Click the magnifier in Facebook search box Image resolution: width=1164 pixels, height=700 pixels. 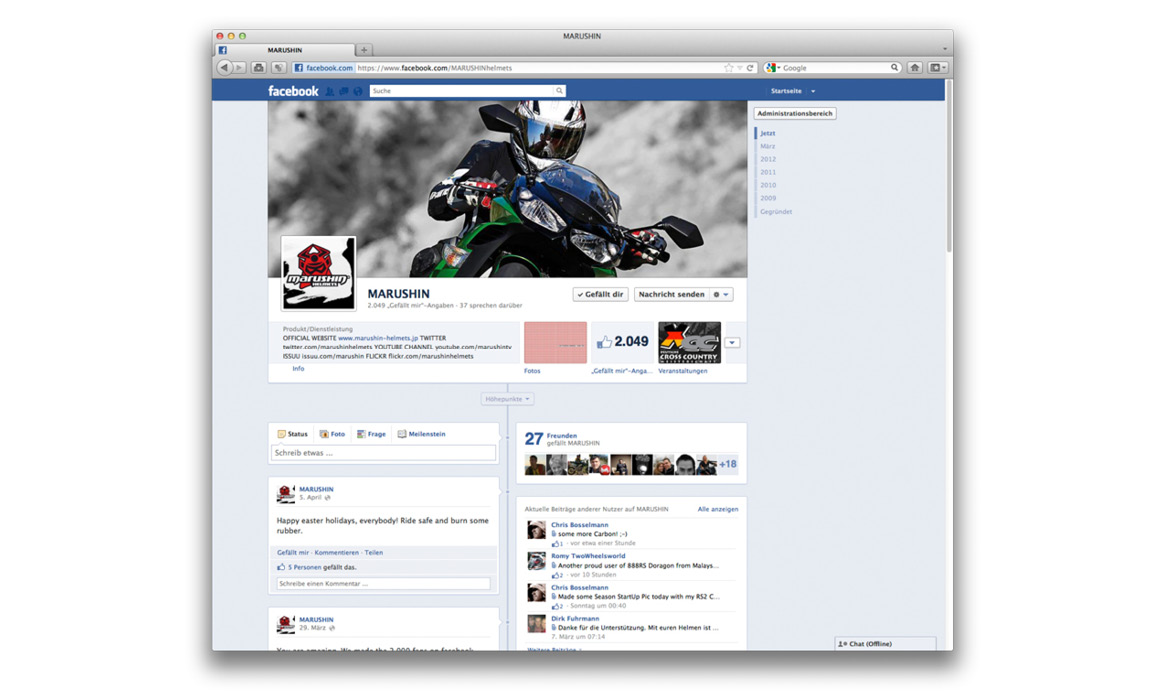559,91
